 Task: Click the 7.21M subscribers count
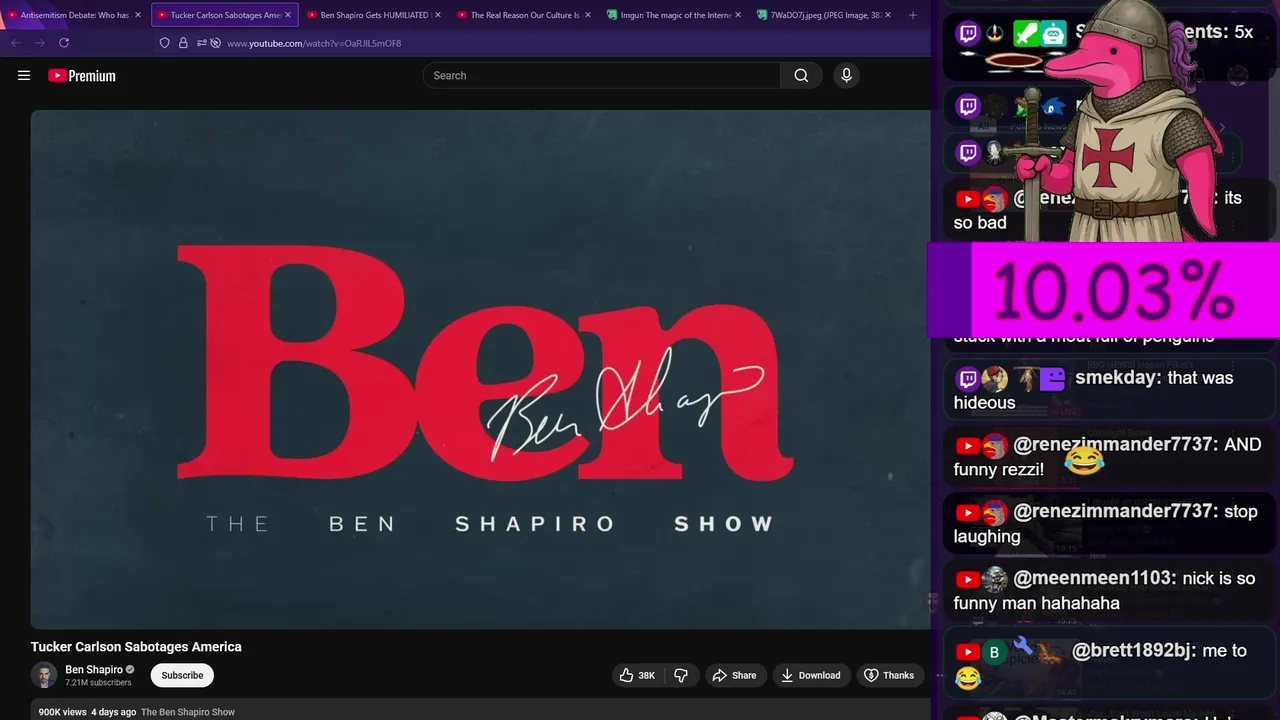pos(98,683)
